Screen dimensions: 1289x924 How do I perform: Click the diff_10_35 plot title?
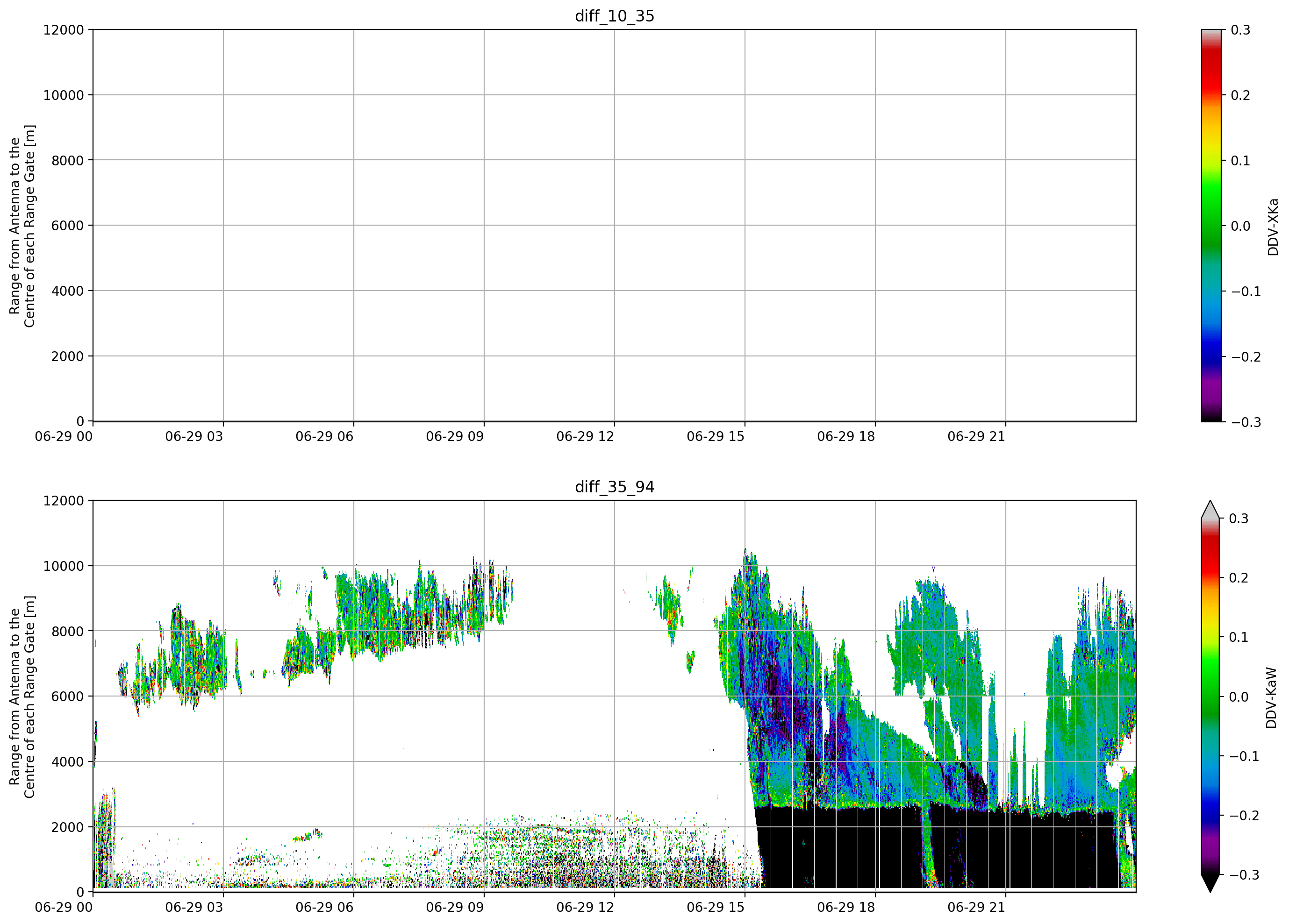coord(615,16)
